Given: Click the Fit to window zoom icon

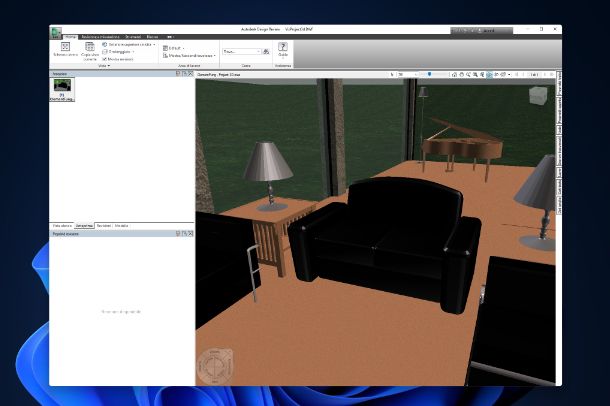Looking at the screenshot, I should 482,74.
